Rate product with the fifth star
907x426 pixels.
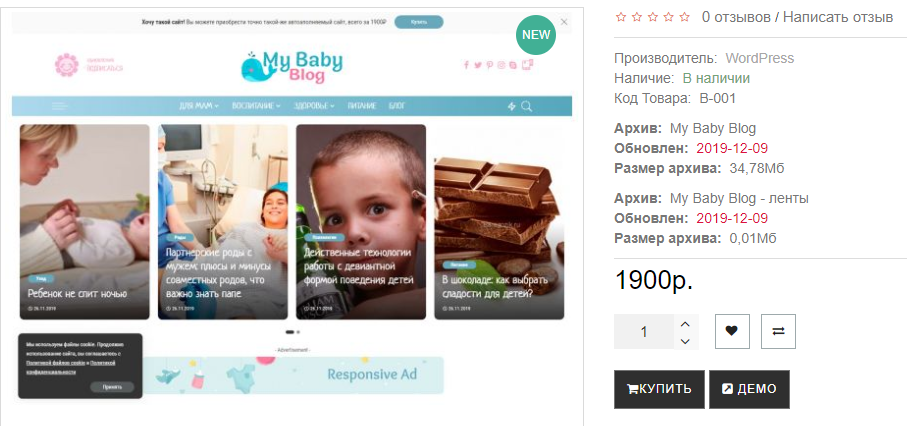(x=685, y=17)
